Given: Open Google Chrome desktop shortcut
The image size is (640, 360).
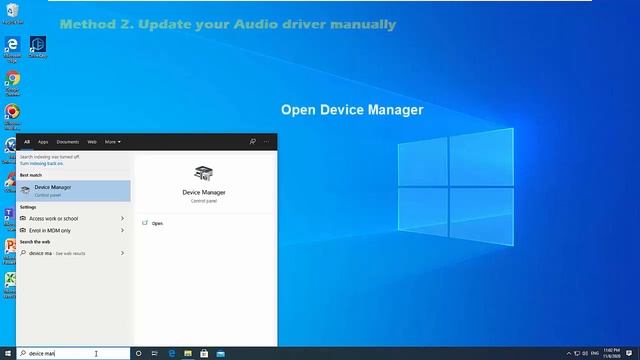Looking at the screenshot, I should click(13, 83).
